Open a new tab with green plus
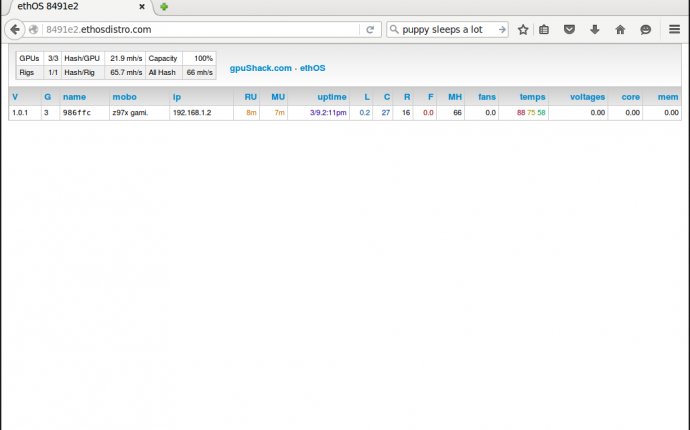The width and height of the screenshot is (690, 430). [164, 7]
